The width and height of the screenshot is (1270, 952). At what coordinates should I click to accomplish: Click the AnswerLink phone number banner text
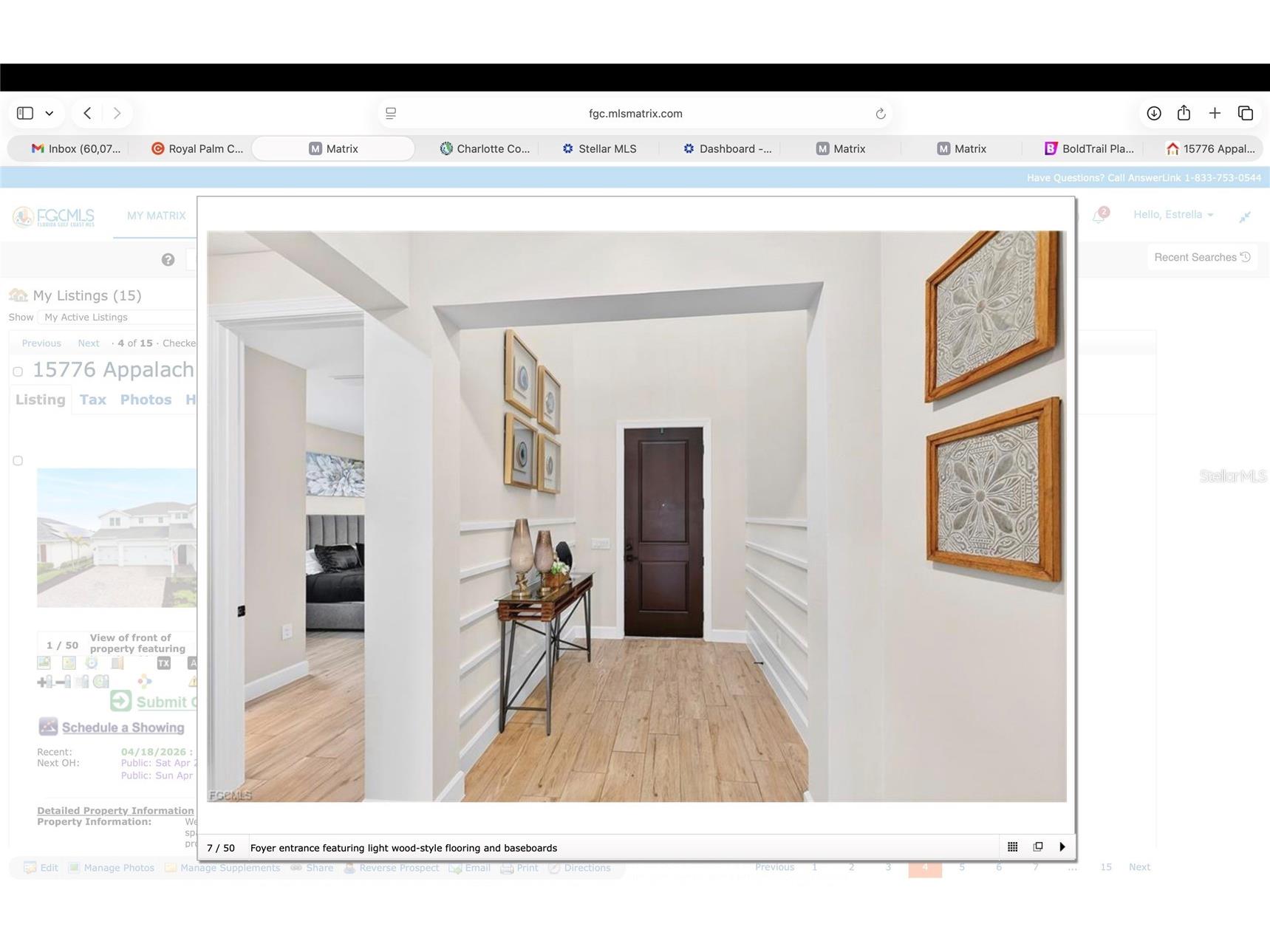pyautogui.click(x=1144, y=177)
